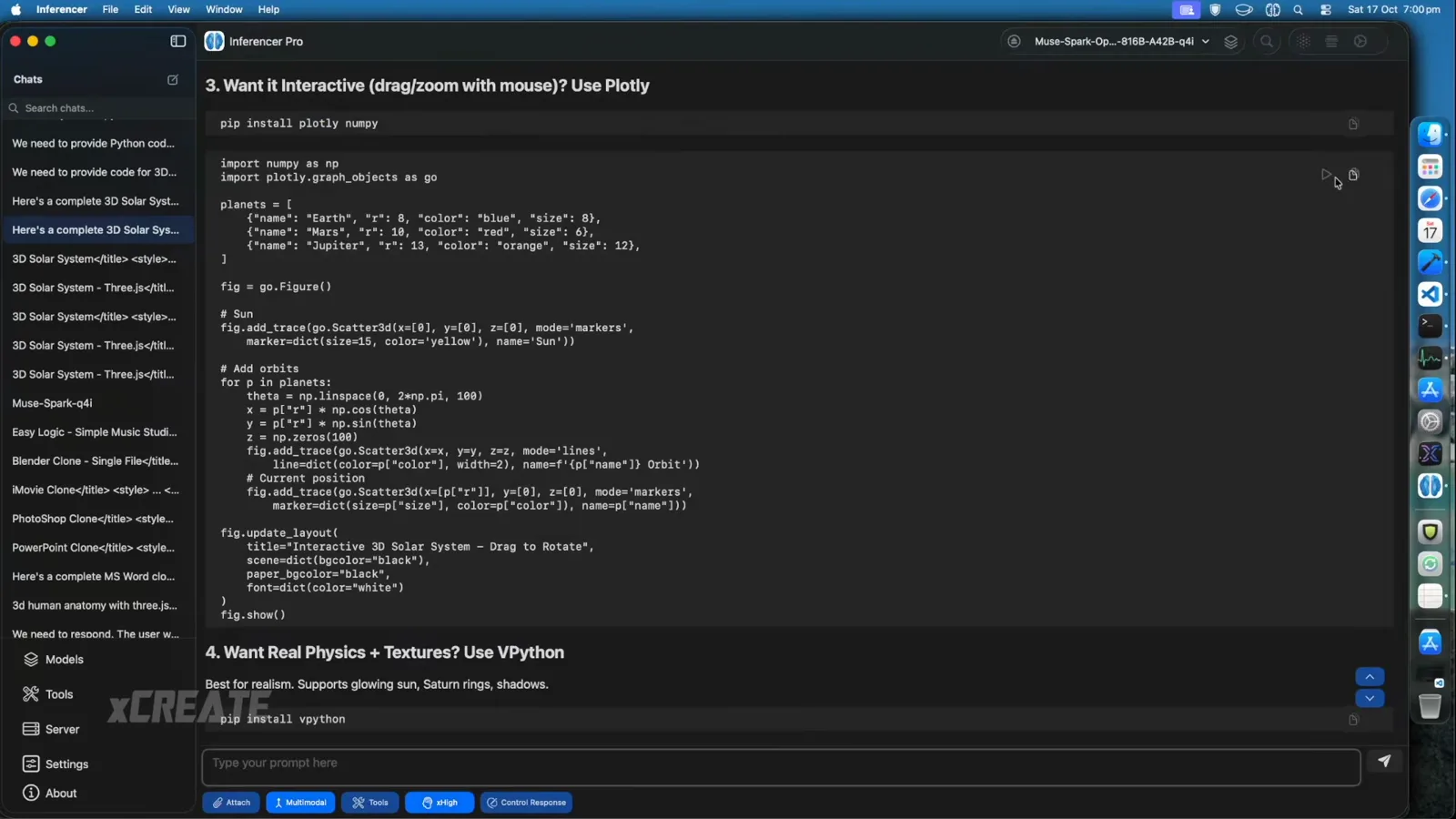The height and width of the screenshot is (819, 1456).
Task: Open Calendar from the Dock
Action: point(1431,230)
